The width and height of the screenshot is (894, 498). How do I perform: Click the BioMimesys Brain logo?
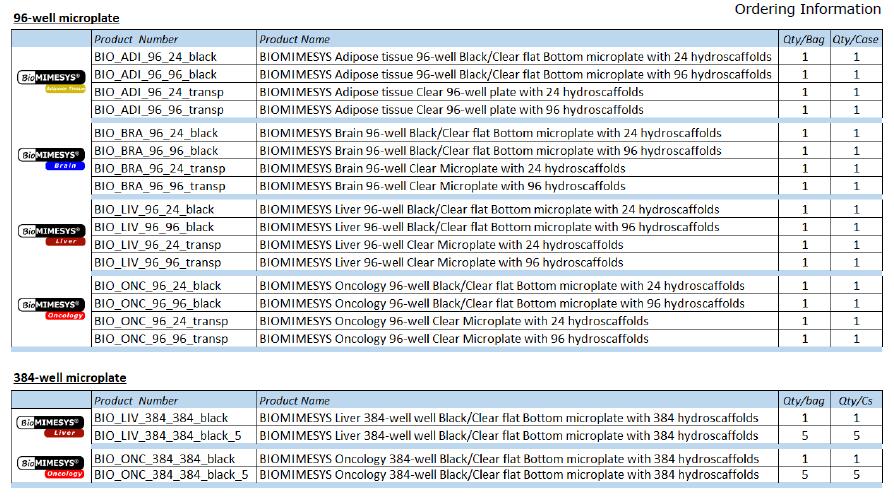pyautogui.click(x=51, y=158)
